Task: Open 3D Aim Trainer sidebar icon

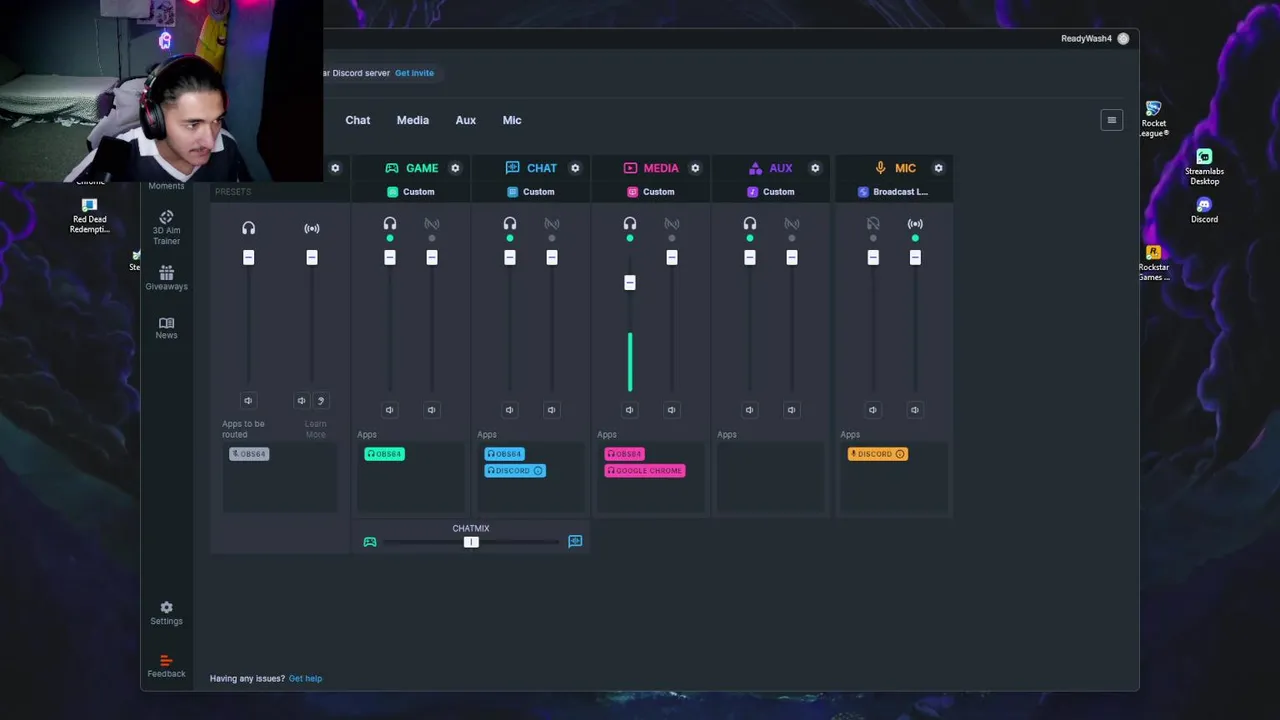Action: coord(166,227)
